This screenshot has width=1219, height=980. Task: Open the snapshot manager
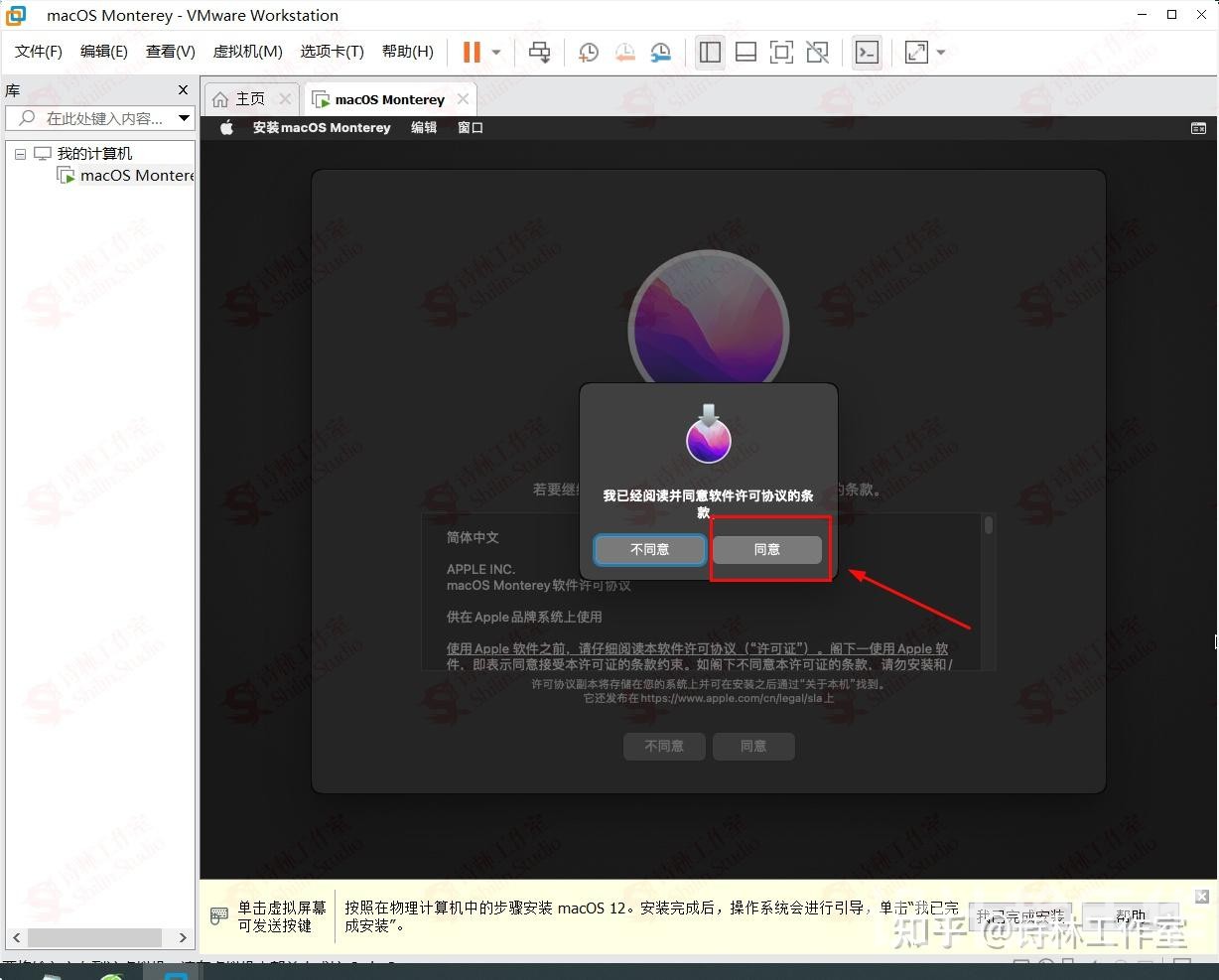tap(660, 51)
